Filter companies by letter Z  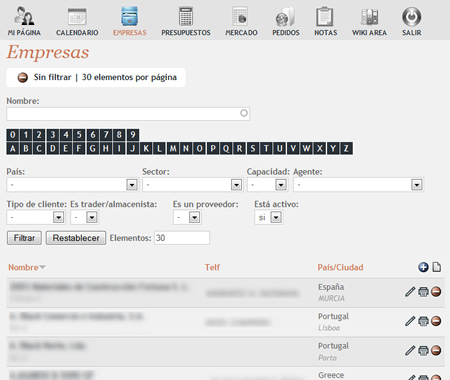[346, 148]
